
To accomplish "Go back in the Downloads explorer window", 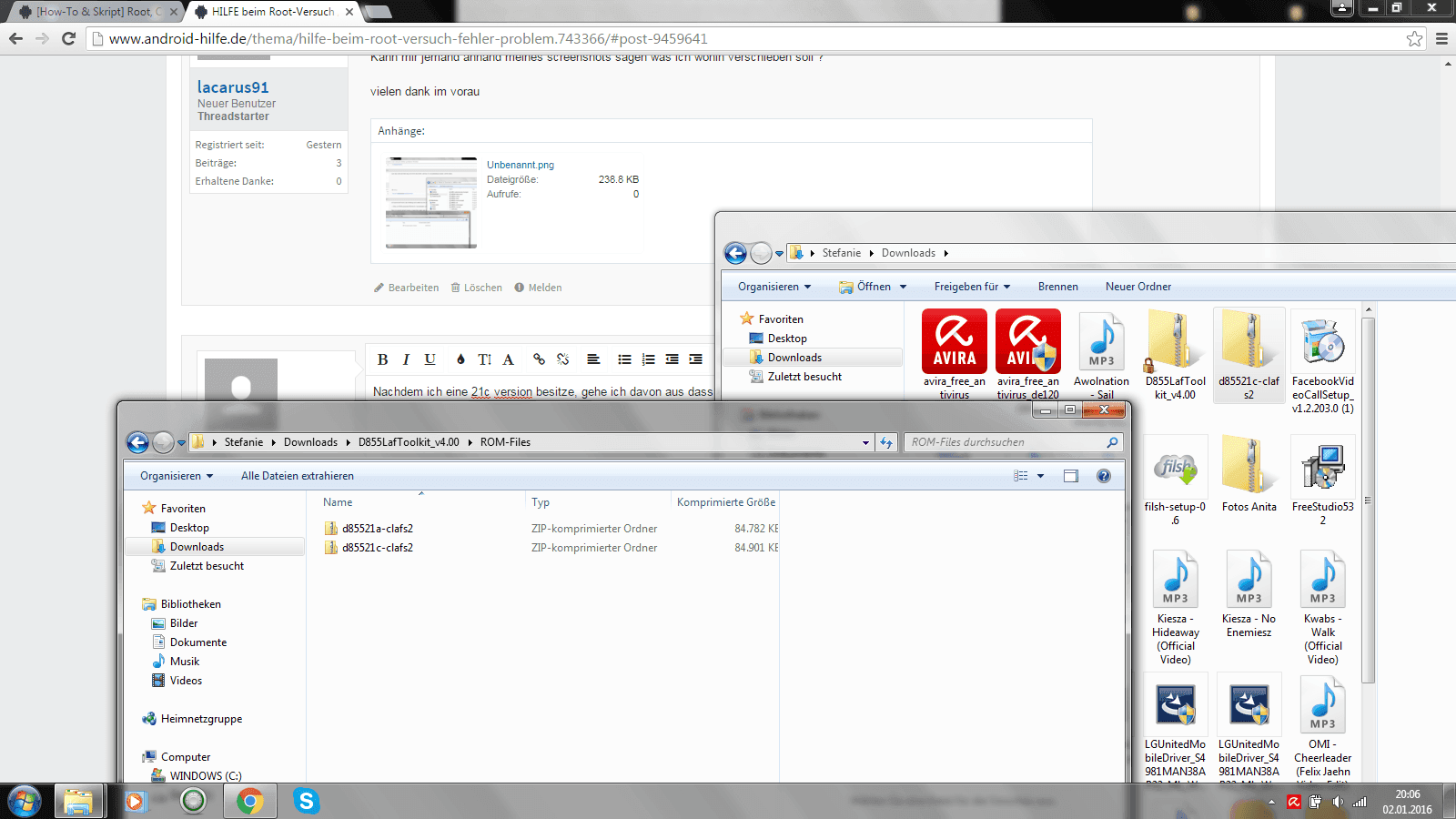I will (735, 253).
